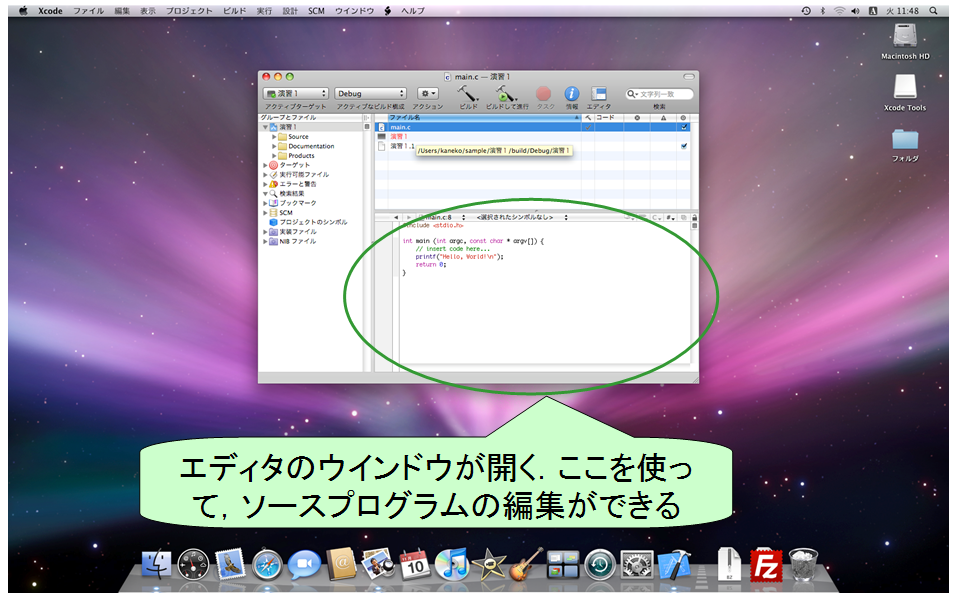The width and height of the screenshot is (956, 602).
Task: Toggle the editor lock icon
Action: [x=694, y=218]
